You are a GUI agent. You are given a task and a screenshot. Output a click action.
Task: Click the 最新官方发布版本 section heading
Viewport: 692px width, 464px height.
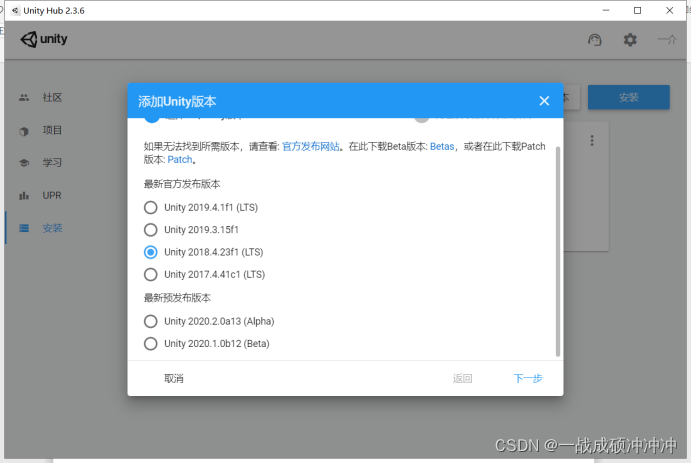[182, 184]
